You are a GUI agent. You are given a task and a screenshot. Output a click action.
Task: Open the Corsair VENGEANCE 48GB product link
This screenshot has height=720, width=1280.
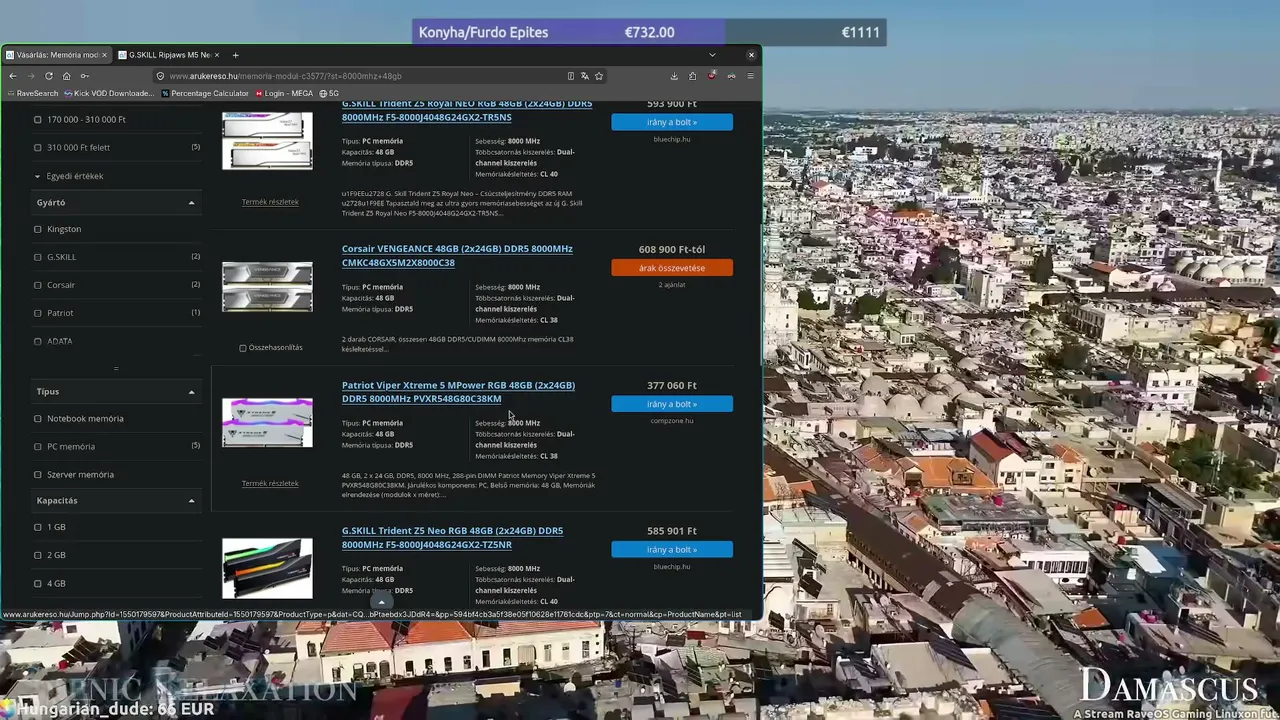[457, 256]
